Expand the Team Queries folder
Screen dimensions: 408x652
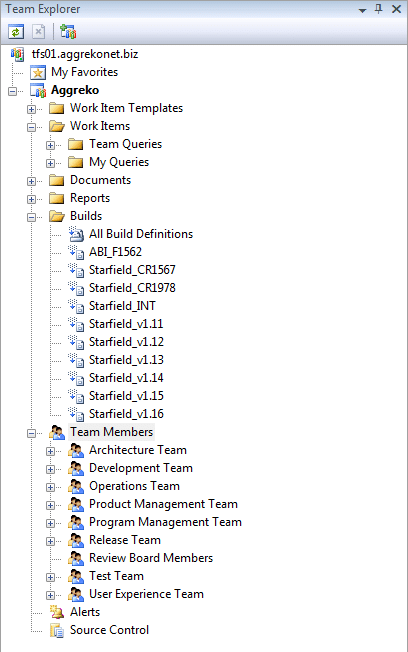(51, 145)
